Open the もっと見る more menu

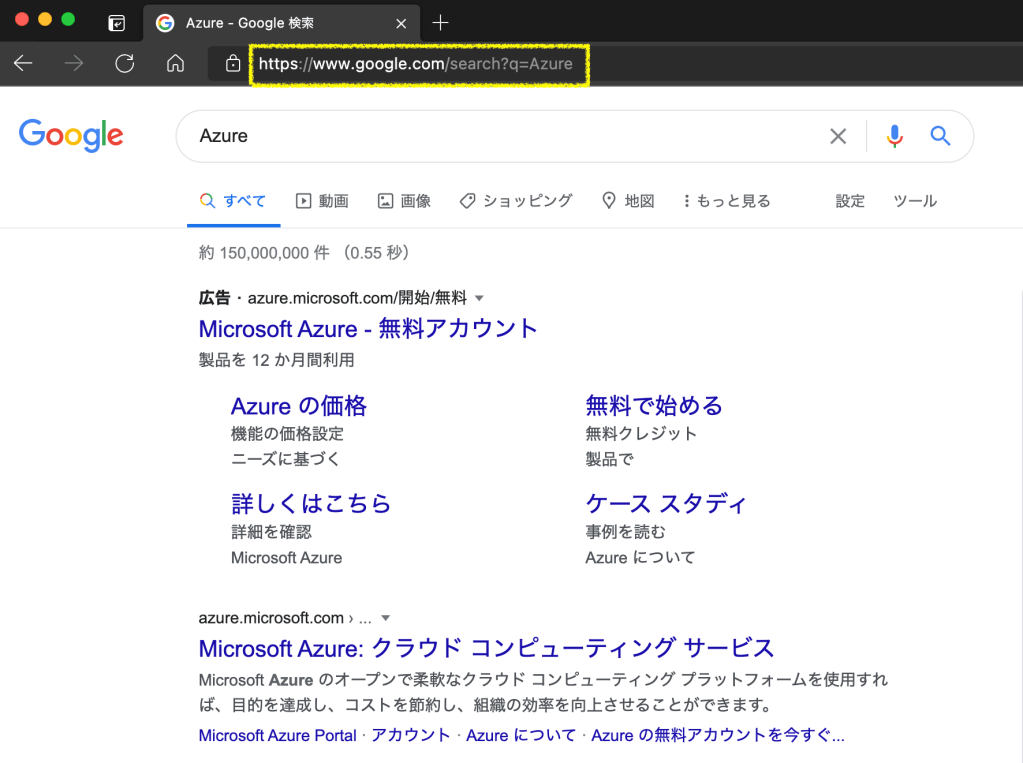726,201
